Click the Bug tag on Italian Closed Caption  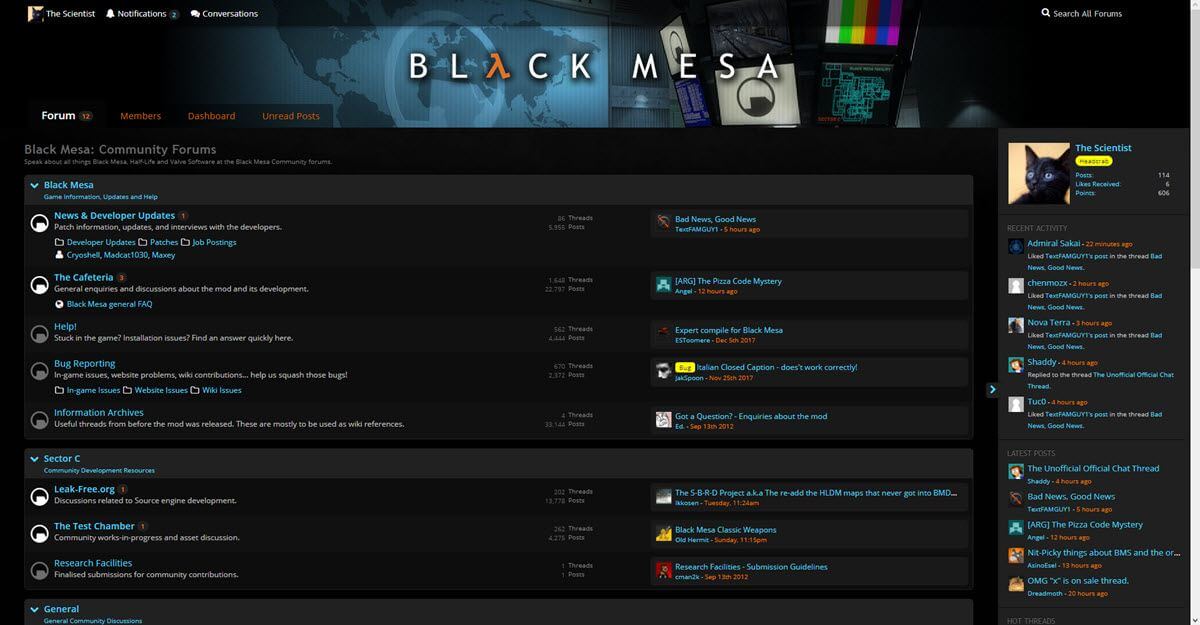click(x=684, y=367)
